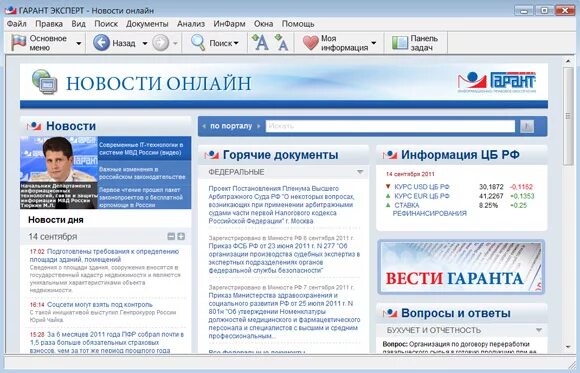Open the Основное меню flag icon
This screenshot has height=373, width=580.
(x=18, y=43)
